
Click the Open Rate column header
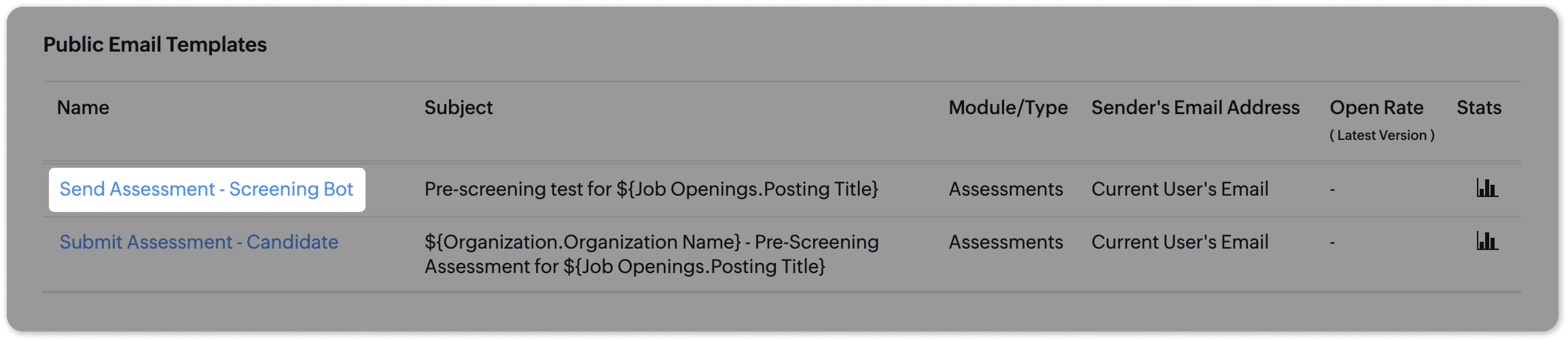pyautogui.click(x=1376, y=108)
